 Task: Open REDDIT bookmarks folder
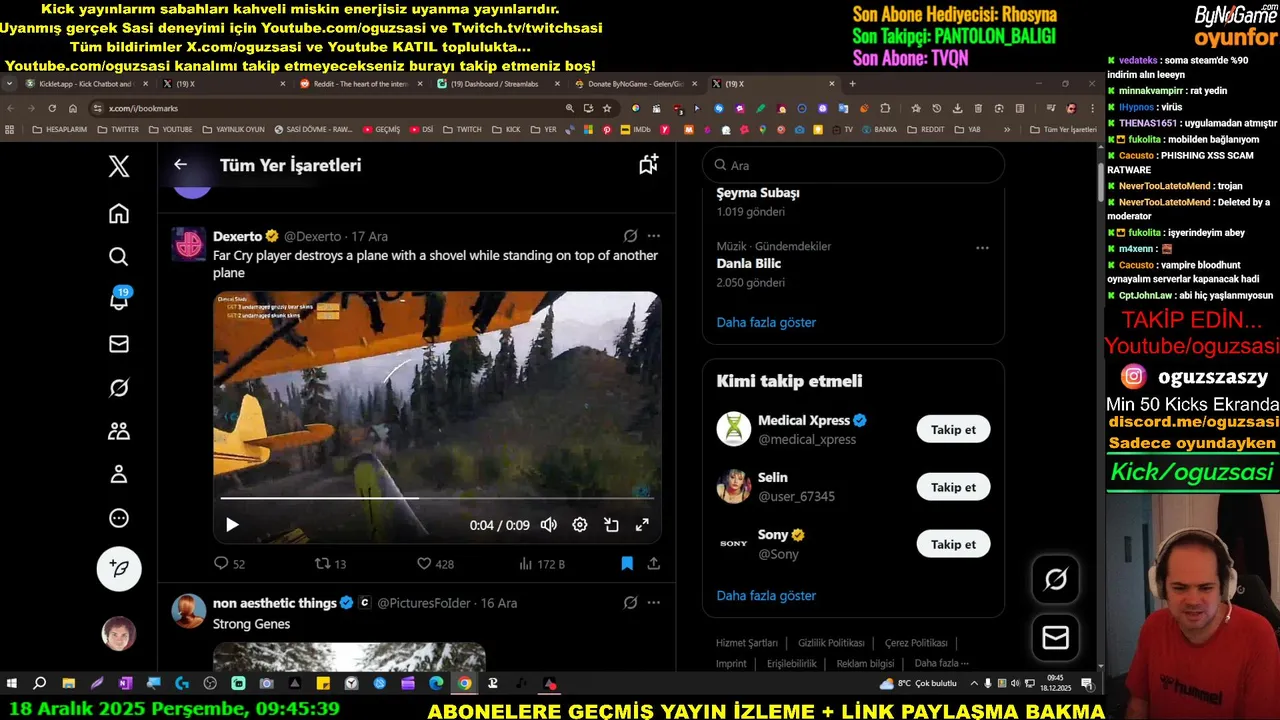(x=925, y=129)
